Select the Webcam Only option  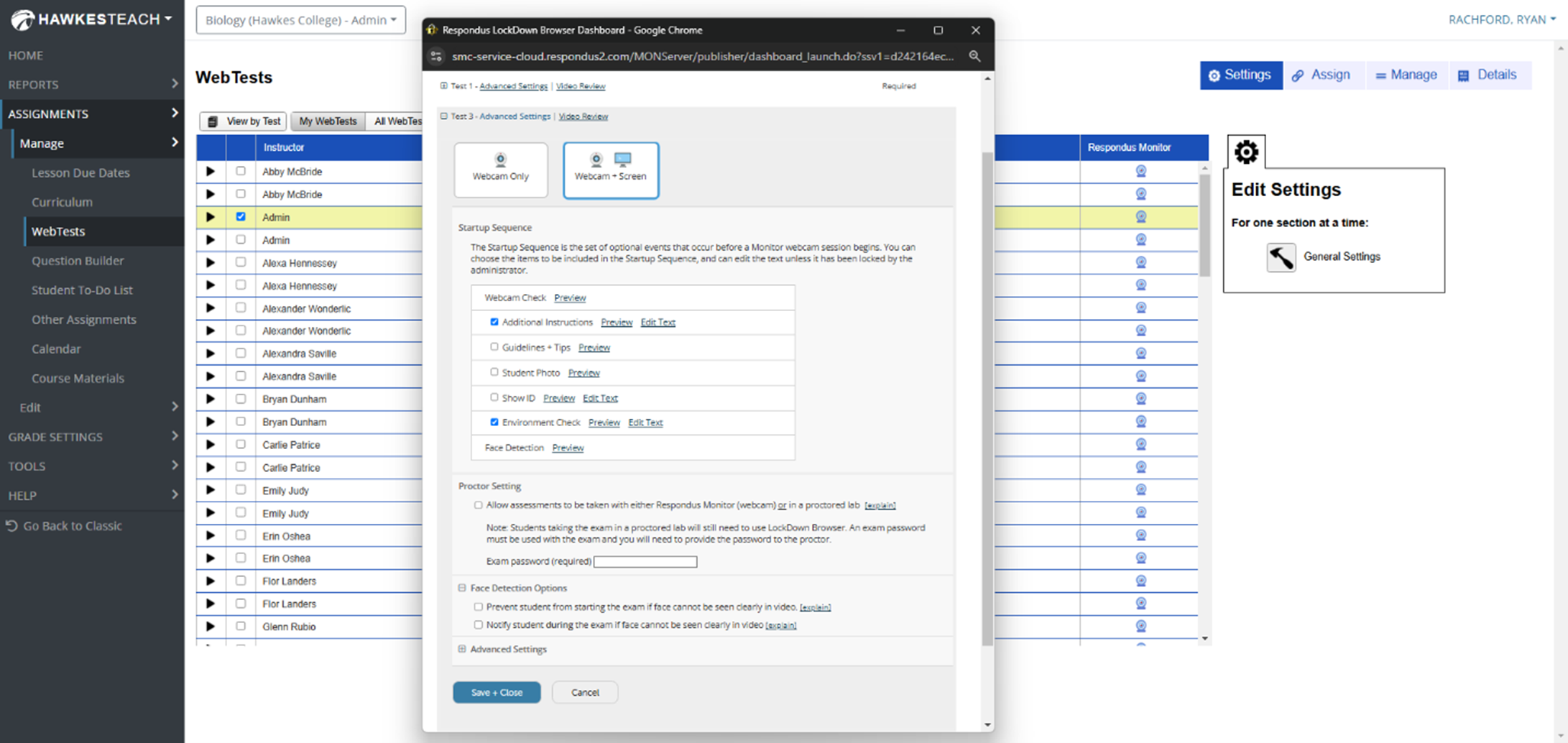pos(500,170)
